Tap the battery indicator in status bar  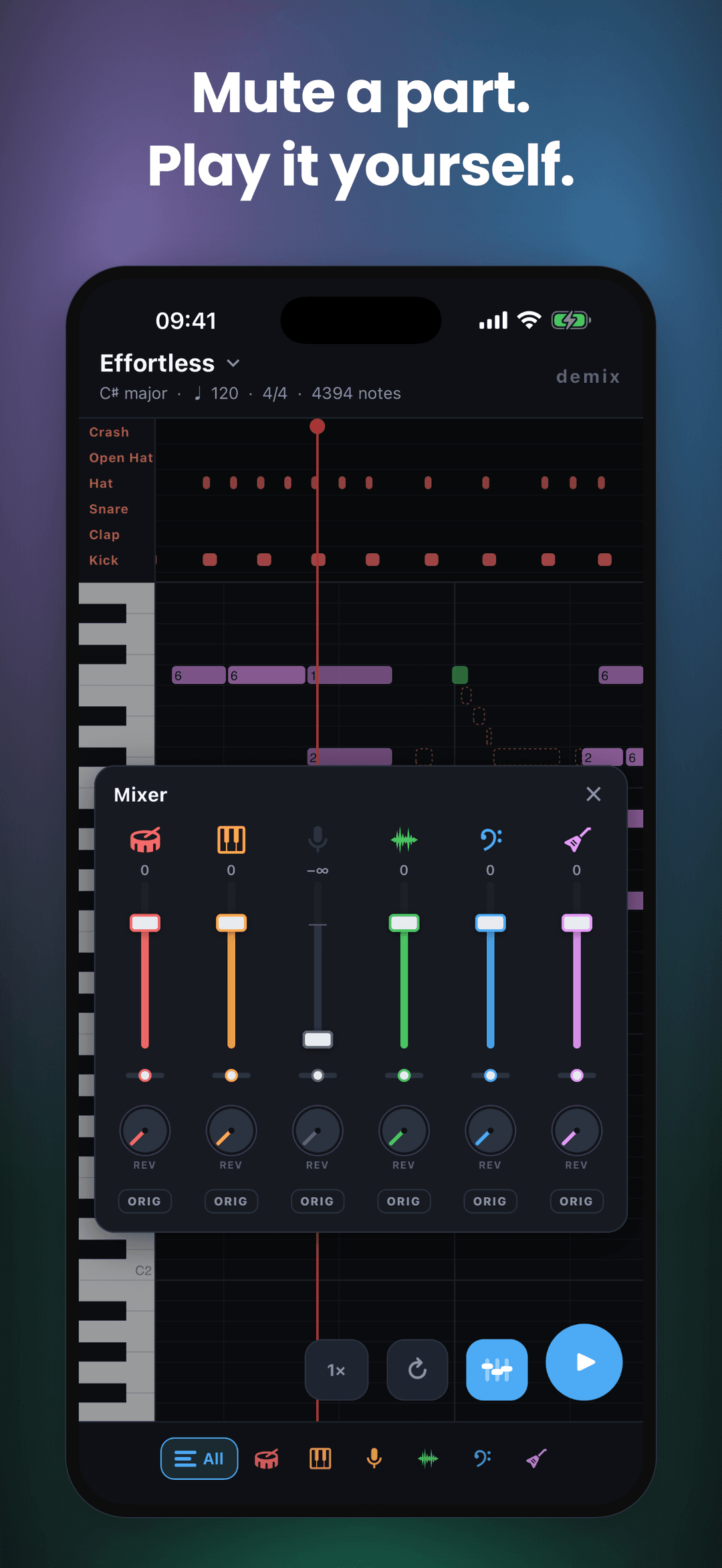tap(571, 321)
